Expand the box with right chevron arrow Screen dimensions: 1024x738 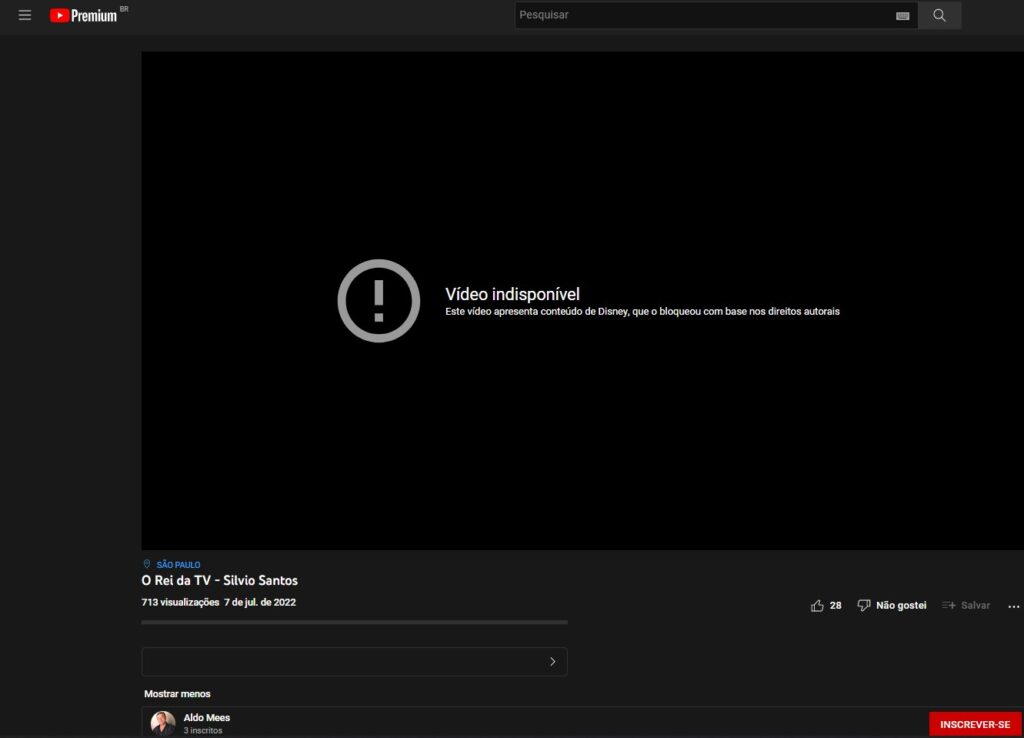point(552,661)
